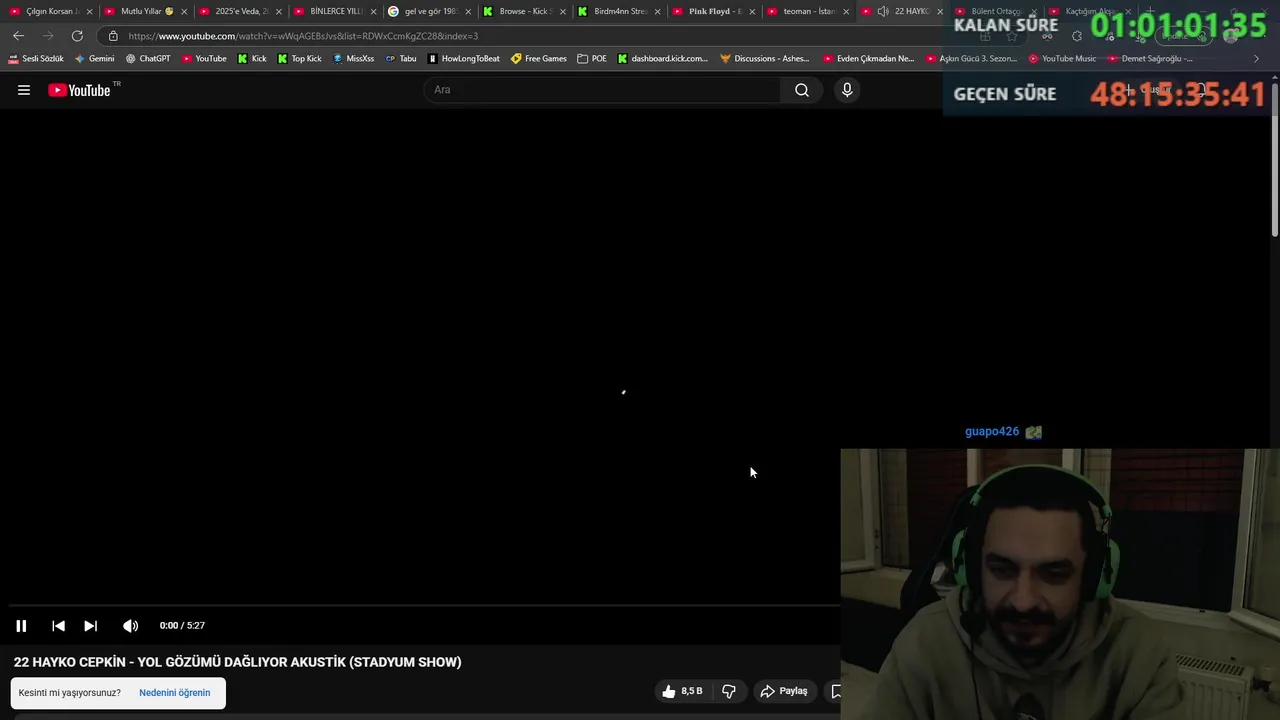Open 'Evden Çıkmadan Ne...' bookmark
This screenshot has width=1280, height=720.
868,59
